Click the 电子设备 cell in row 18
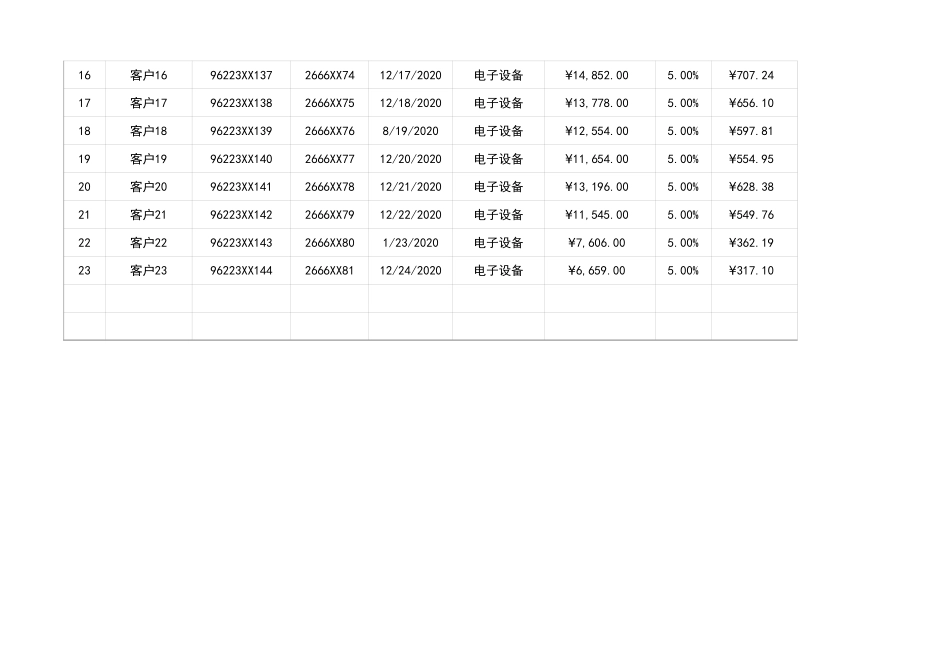The image size is (950, 672). [x=498, y=131]
